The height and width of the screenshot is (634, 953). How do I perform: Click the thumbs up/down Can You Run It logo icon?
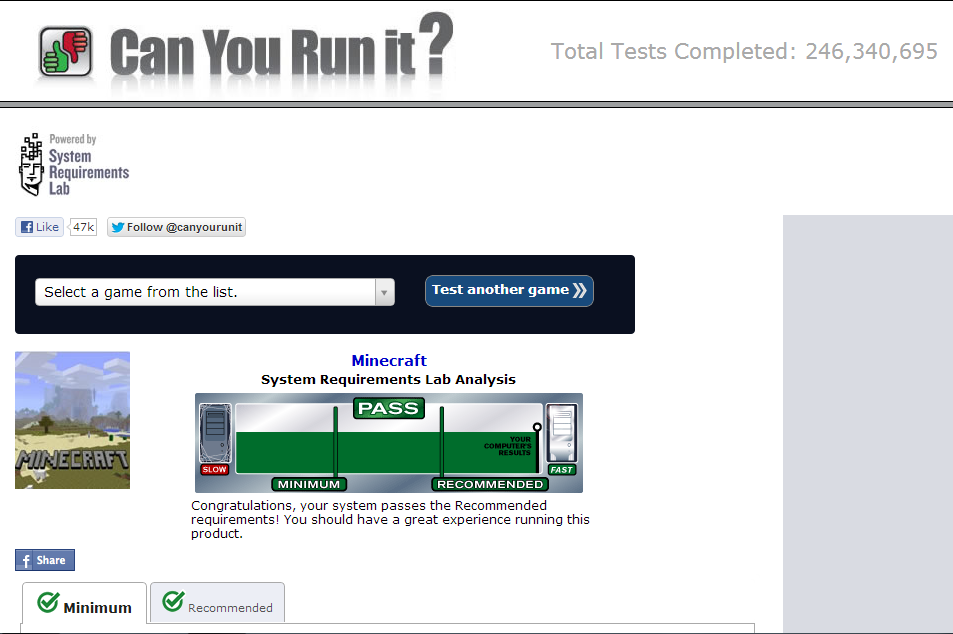click(66, 52)
